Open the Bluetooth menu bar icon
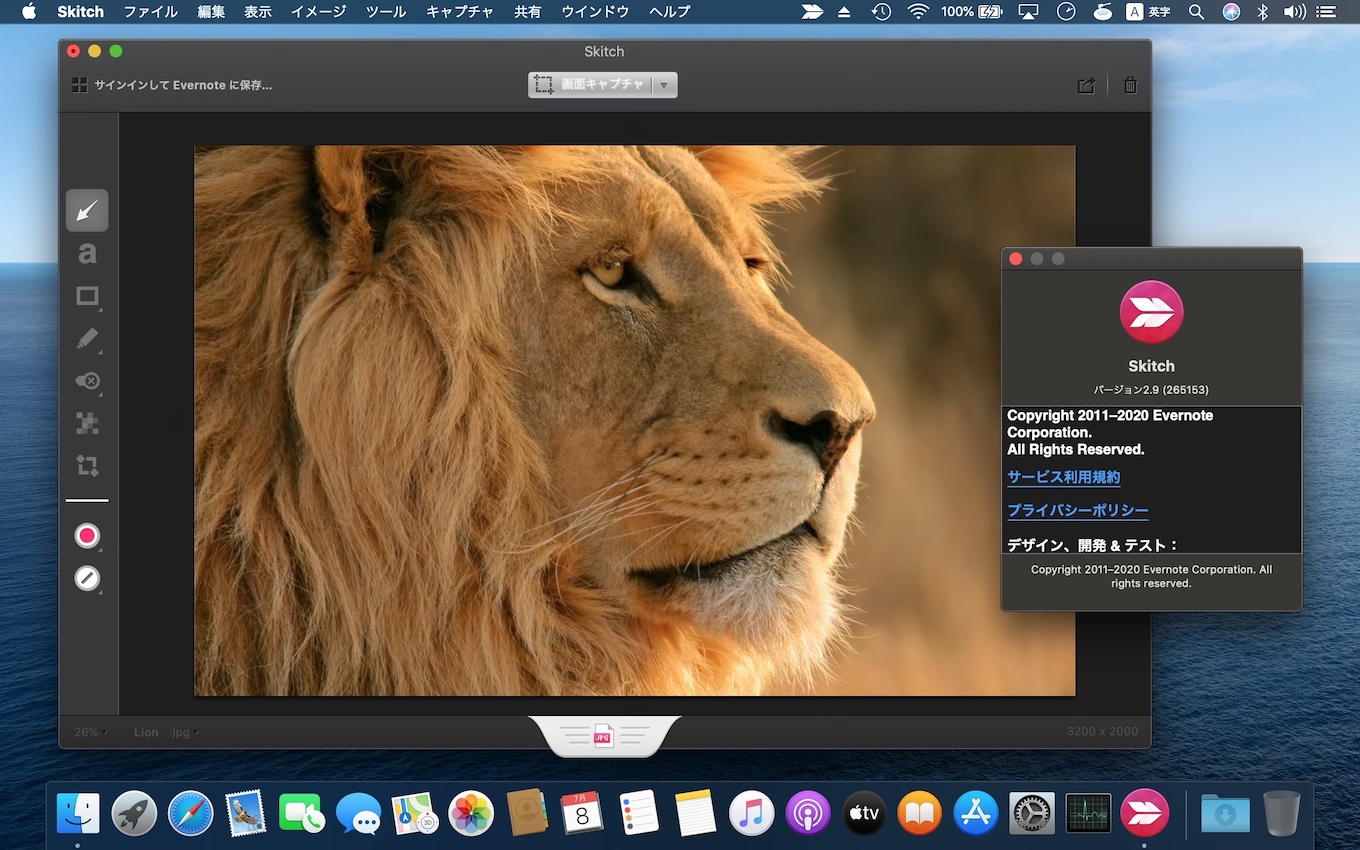1360x850 pixels. pyautogui.click(x=1263, y=12)
